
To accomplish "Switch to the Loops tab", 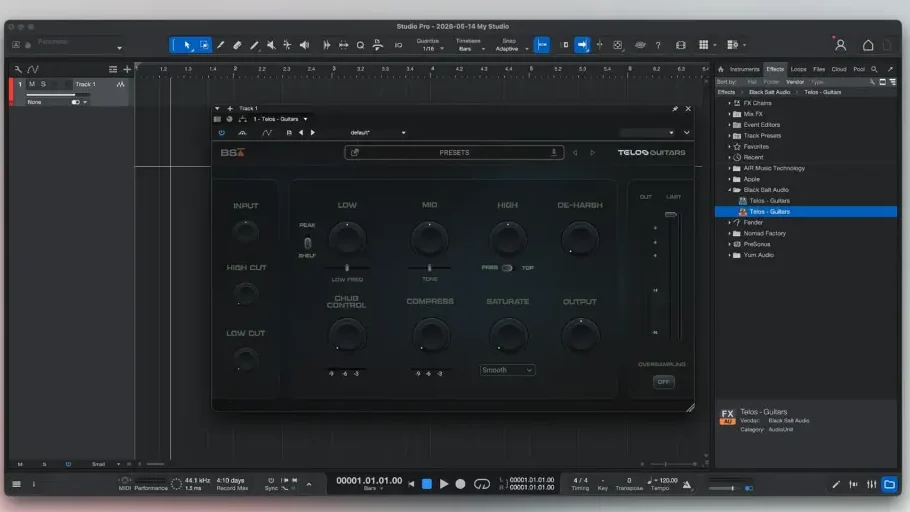I will pos(799,69).
